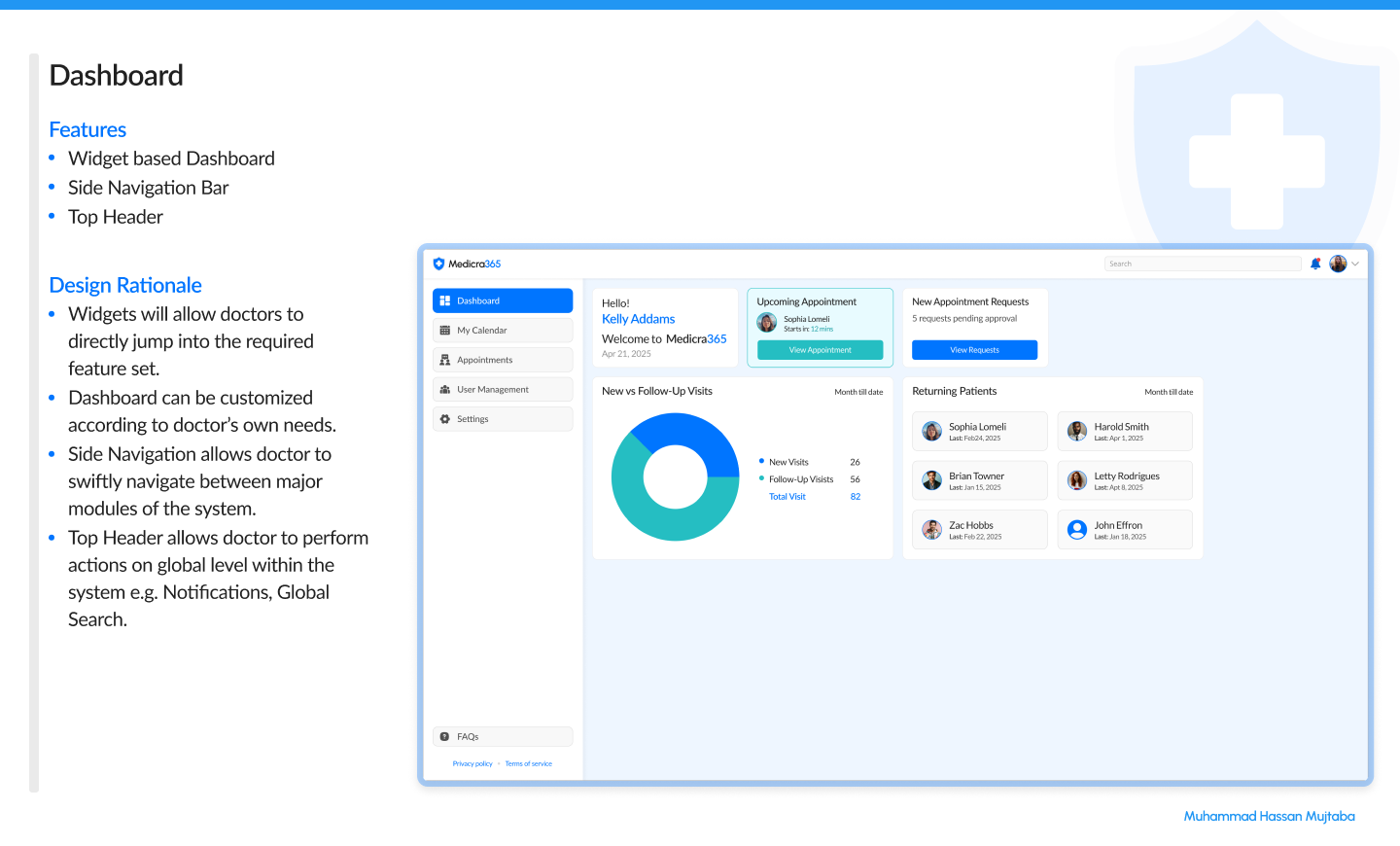
Task: Select the Dashboard icon in the sidebar
Action: [x=447, y=300]
